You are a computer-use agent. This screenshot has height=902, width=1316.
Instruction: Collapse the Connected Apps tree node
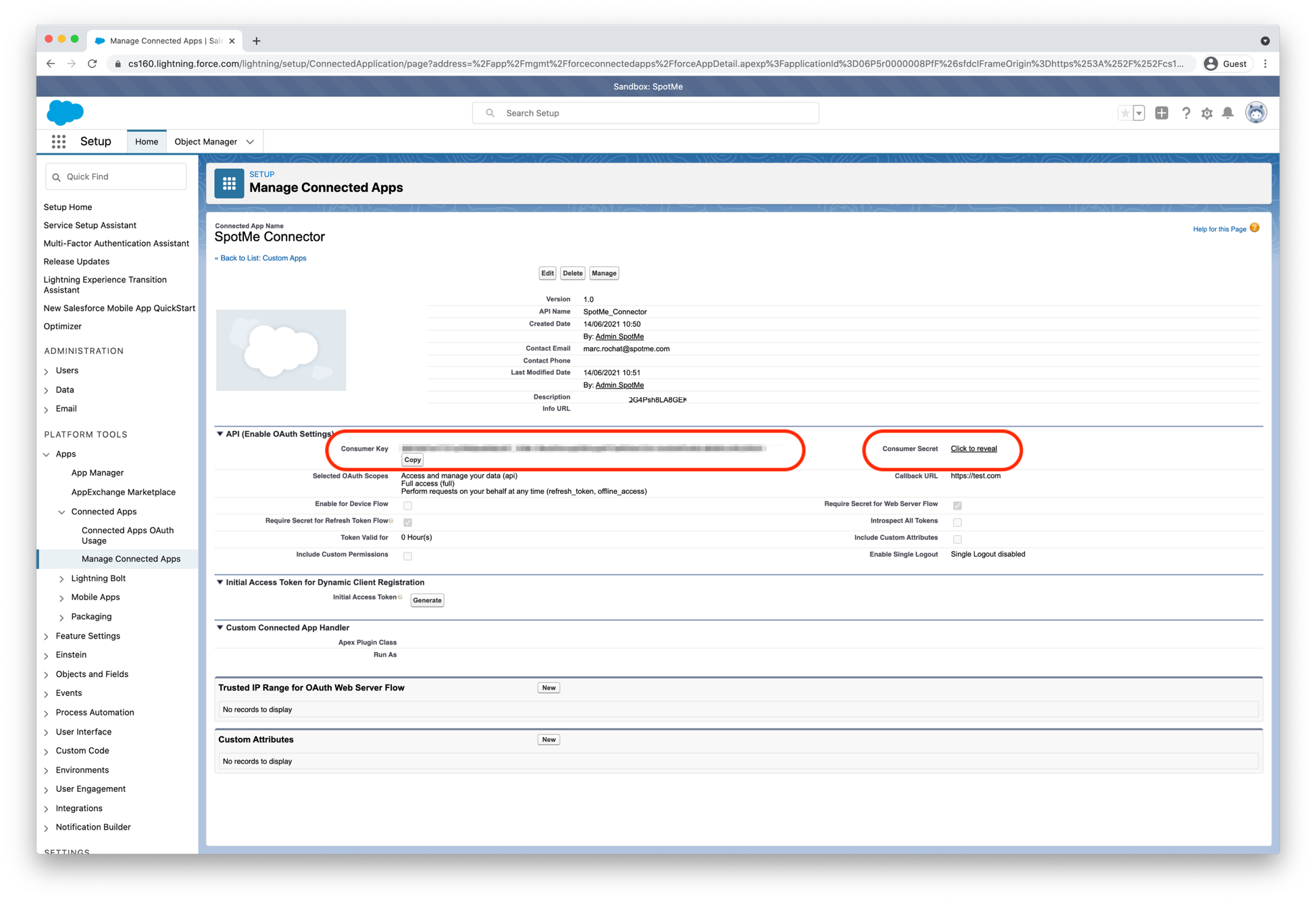62,512
